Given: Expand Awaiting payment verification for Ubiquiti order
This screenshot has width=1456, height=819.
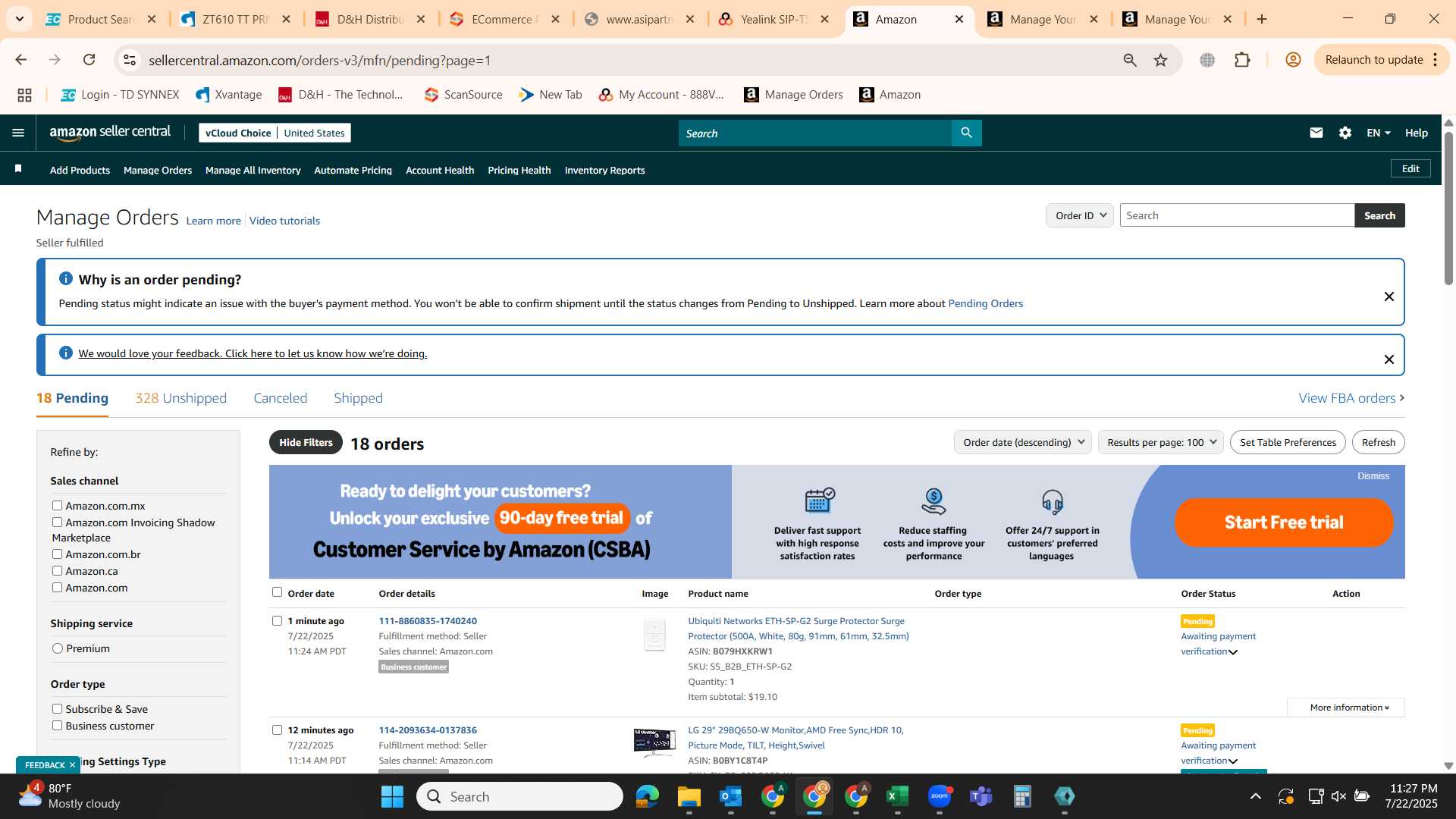Looking at the screenshot, I should pos(1233,652).
